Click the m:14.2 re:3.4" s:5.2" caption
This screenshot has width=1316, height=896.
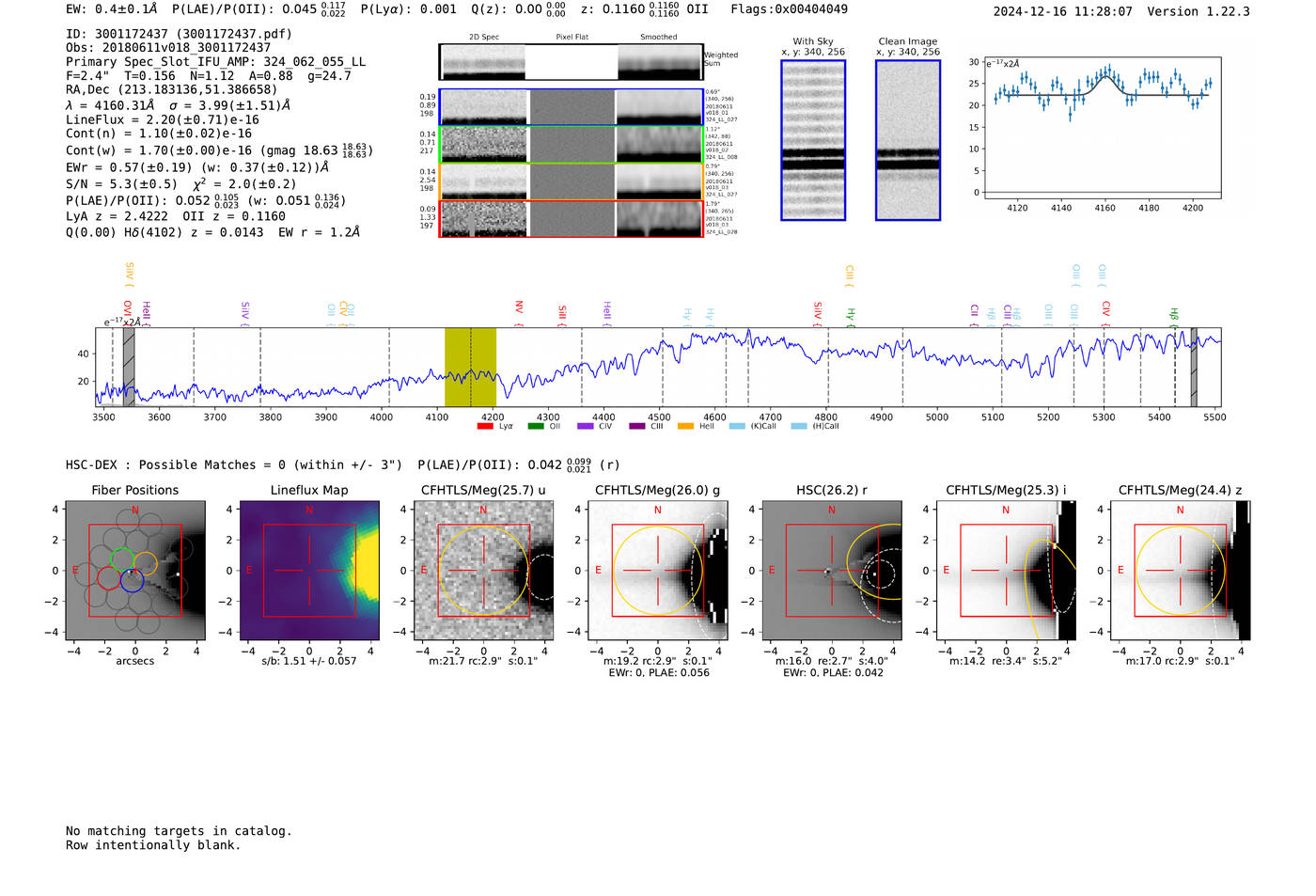point(1006,662)
